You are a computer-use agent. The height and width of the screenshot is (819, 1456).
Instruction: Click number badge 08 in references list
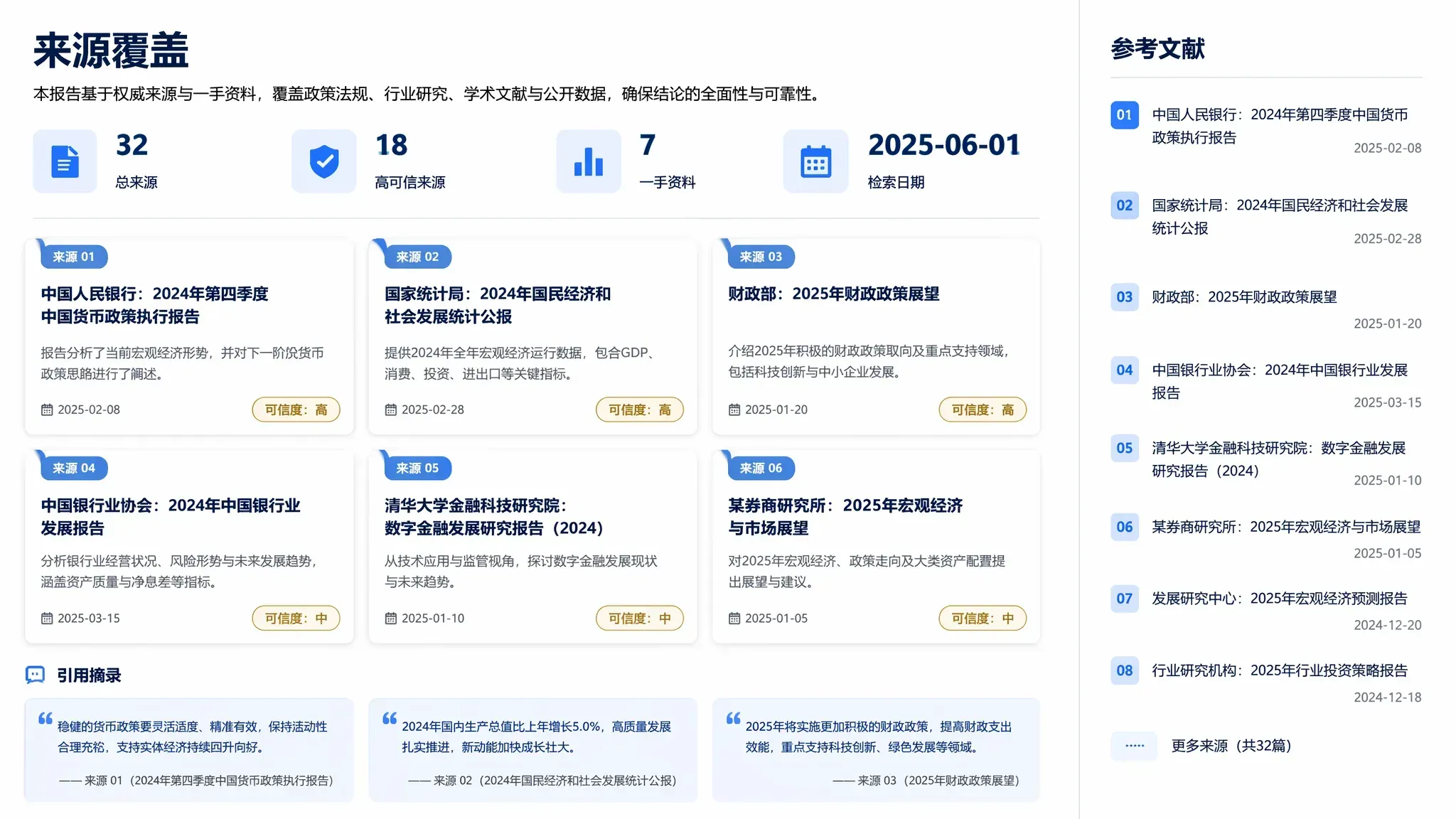(1125, 670)
